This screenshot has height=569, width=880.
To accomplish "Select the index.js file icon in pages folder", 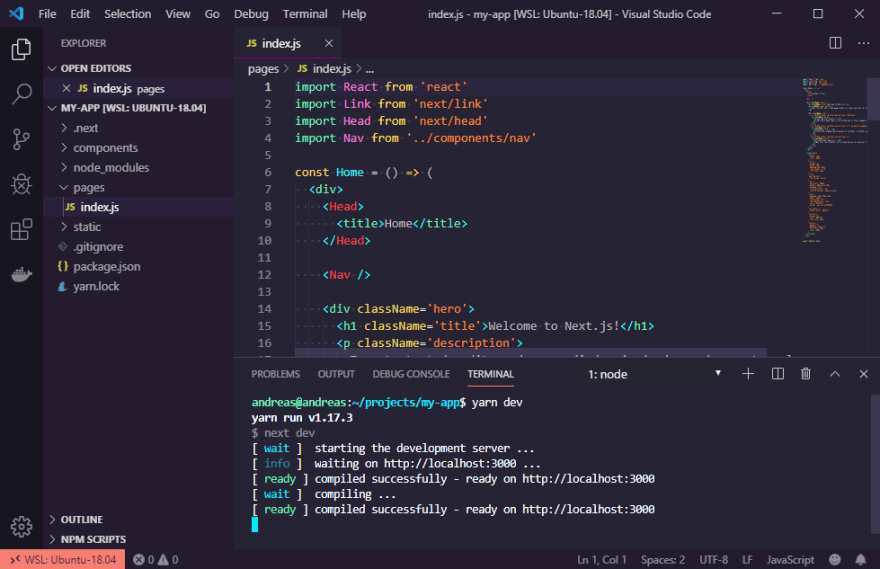I will click(x=70, y=207).
